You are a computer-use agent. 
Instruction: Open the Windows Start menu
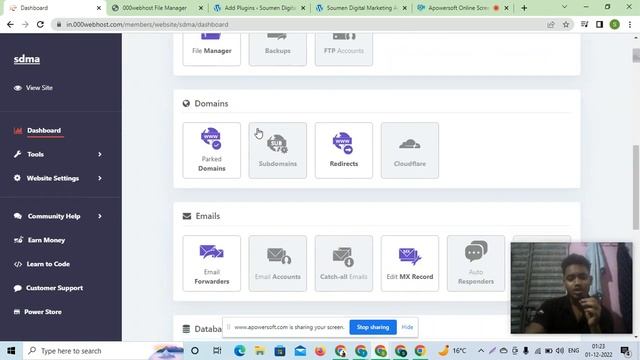[x=11, y=351]
